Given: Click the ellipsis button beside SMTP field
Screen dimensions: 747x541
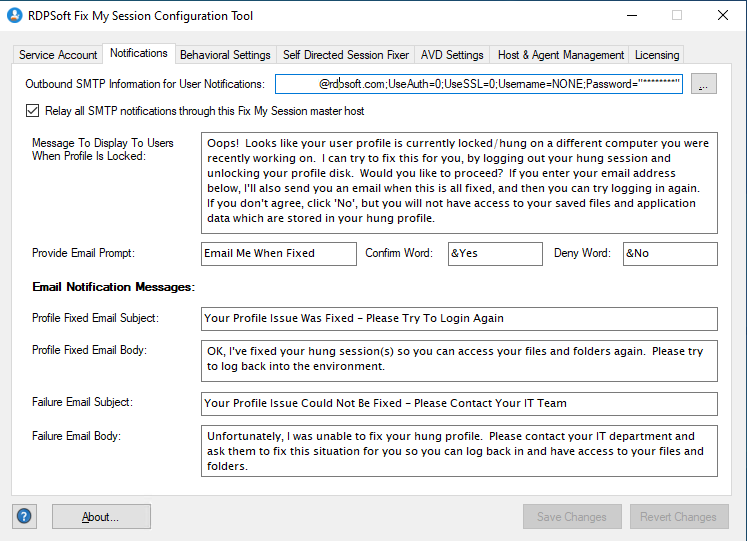Looking at the screenshot, I should [704, 85].
